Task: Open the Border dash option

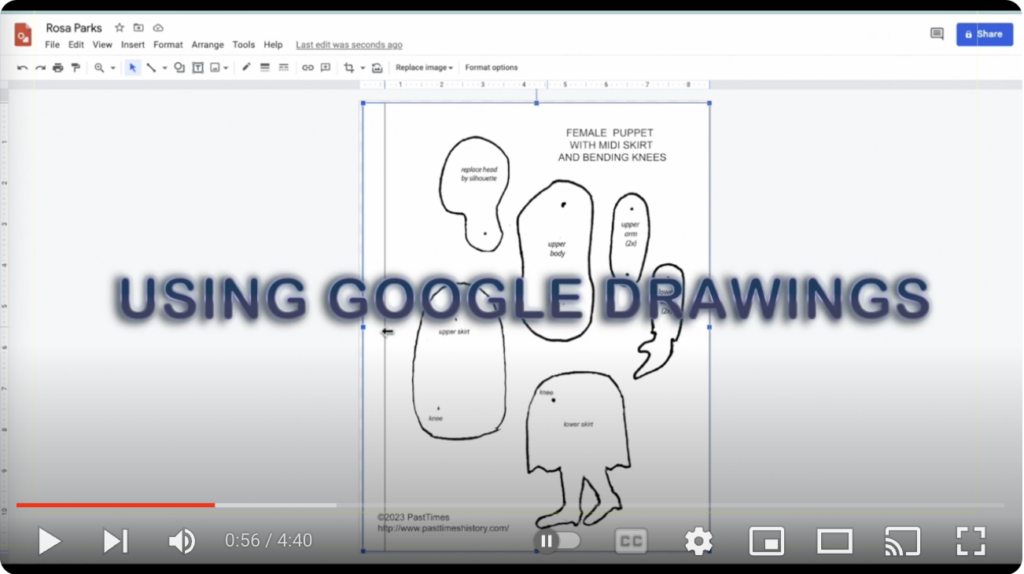Action: (x=283, y=67)
